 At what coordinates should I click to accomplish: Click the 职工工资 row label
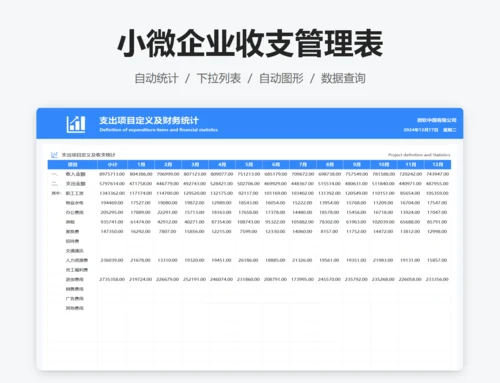75,193
